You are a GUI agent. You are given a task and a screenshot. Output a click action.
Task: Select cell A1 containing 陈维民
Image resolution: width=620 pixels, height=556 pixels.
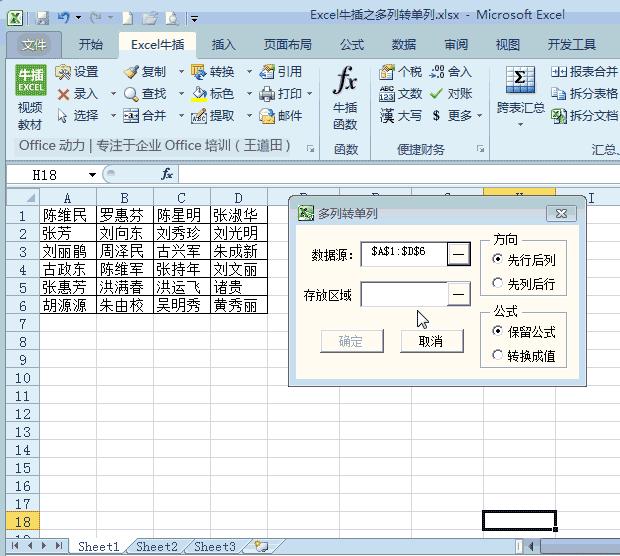tap(68, 215)
